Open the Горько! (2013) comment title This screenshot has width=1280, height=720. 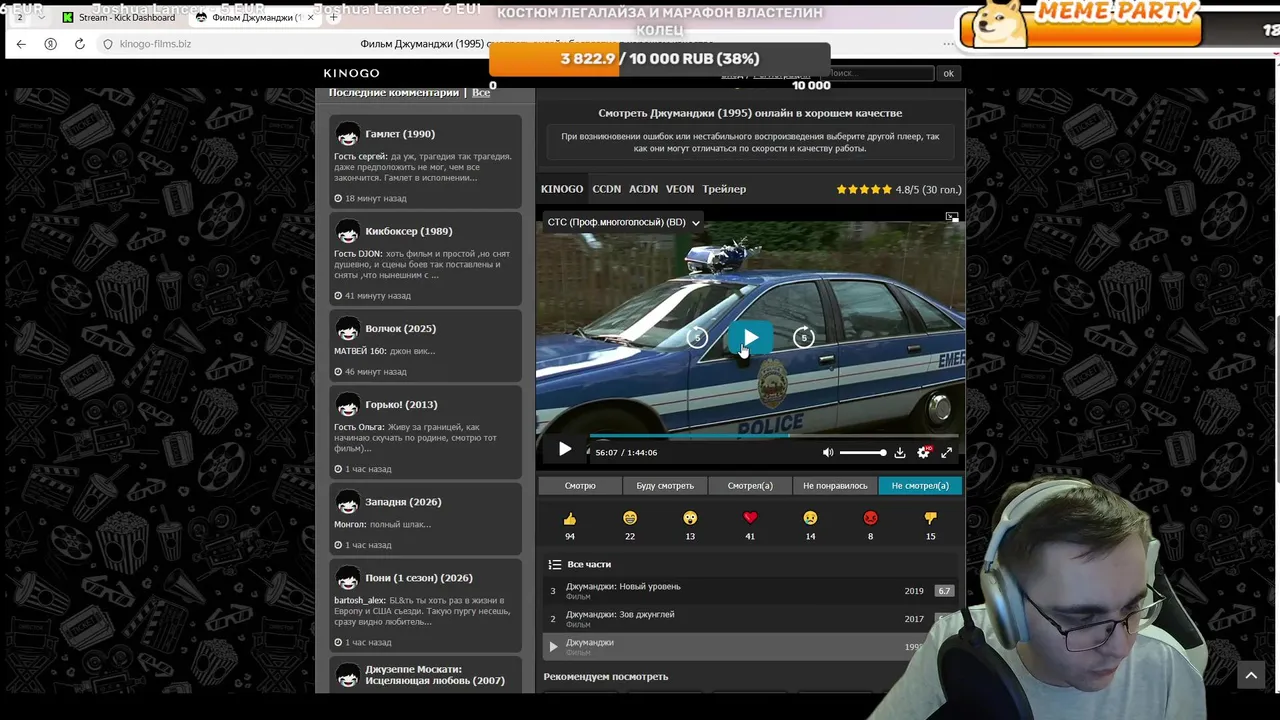pyautogui.click(x=402, y=405)
